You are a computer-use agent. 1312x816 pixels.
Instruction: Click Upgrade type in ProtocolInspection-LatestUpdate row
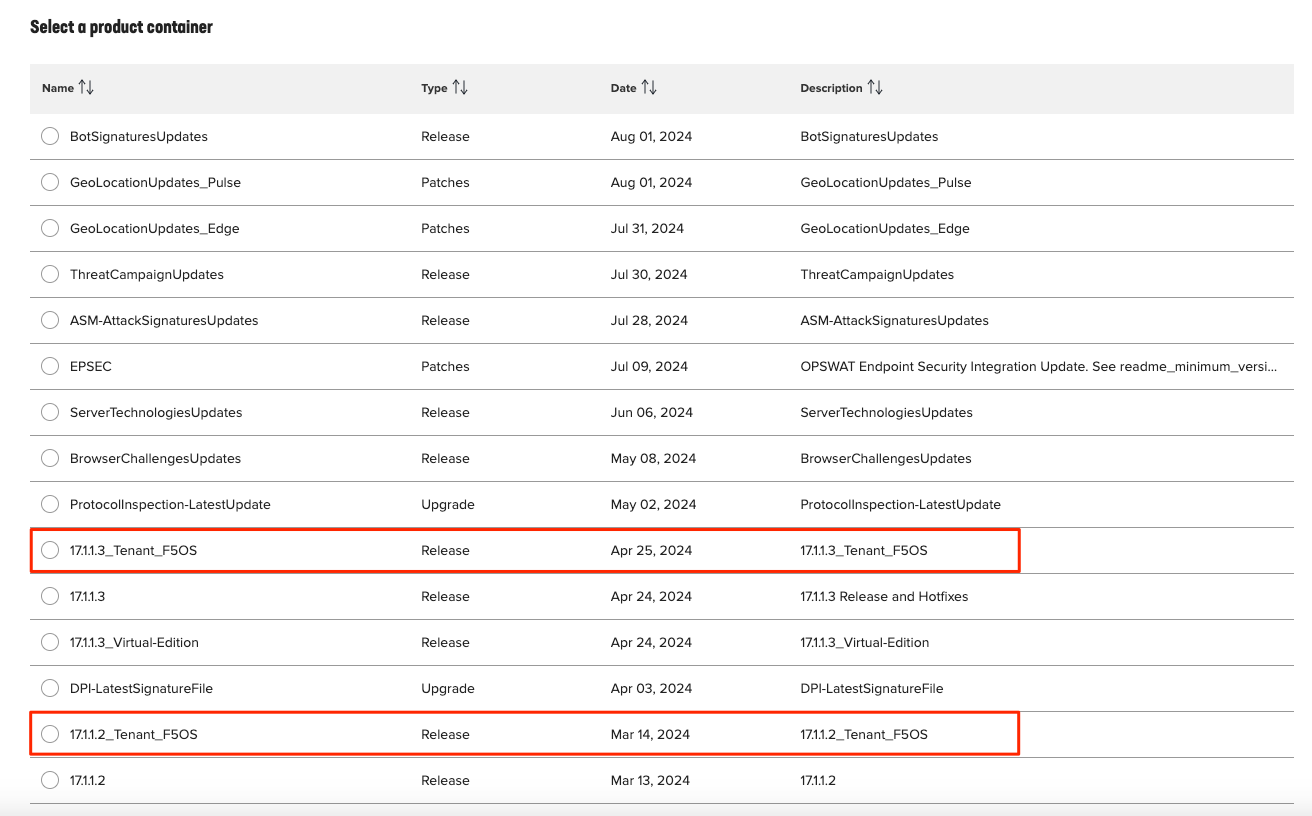[448, 504]
